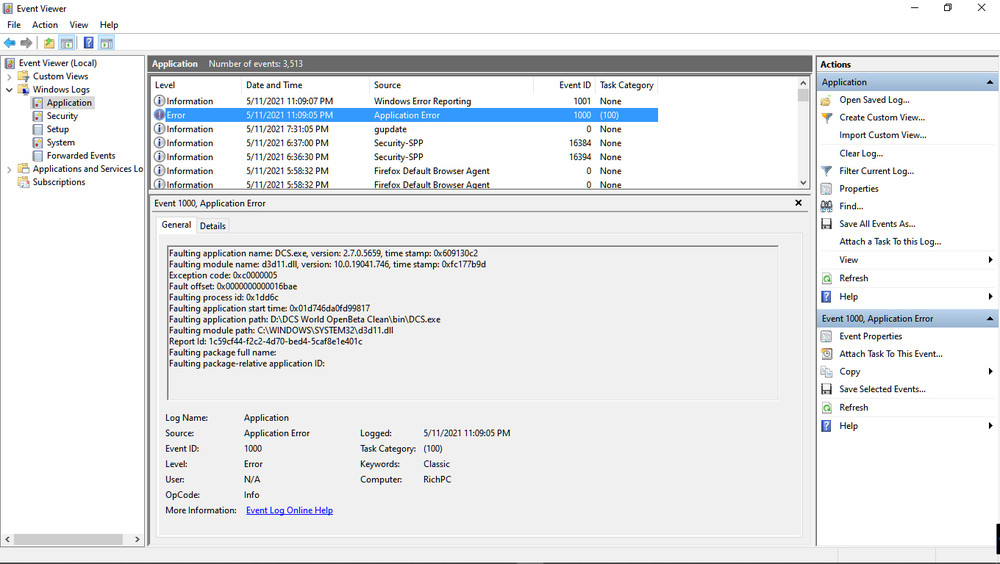Image resolution: width=1000 pixels, height=564 pixels.
Task: Click the Back arrow in the toolbar
Action: click(10, 43)
